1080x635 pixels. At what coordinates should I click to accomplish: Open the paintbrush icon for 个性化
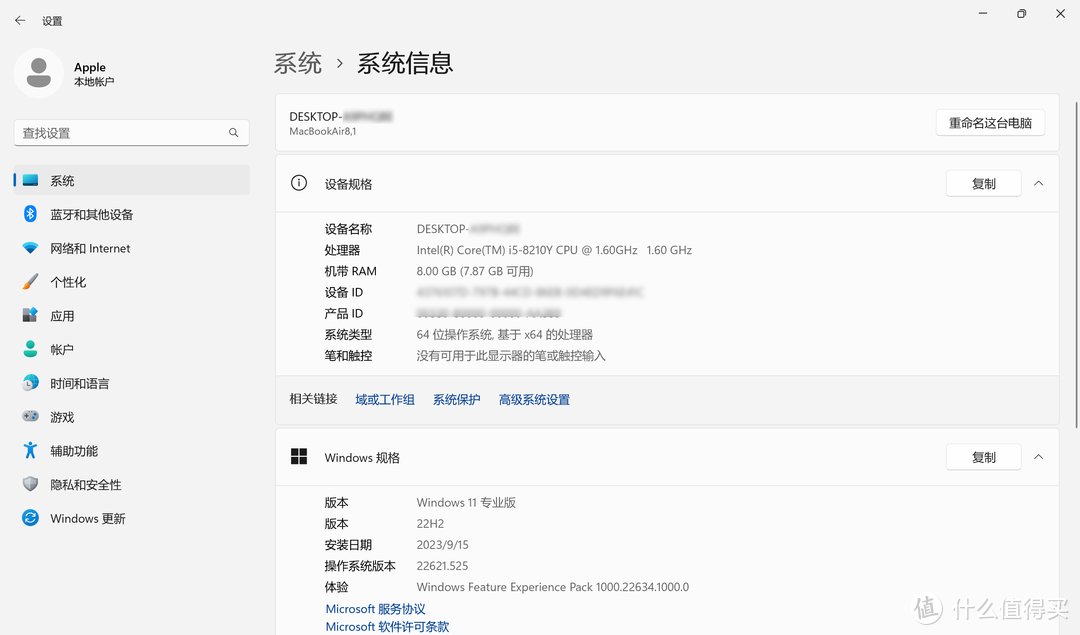click(x=30, y=282)
